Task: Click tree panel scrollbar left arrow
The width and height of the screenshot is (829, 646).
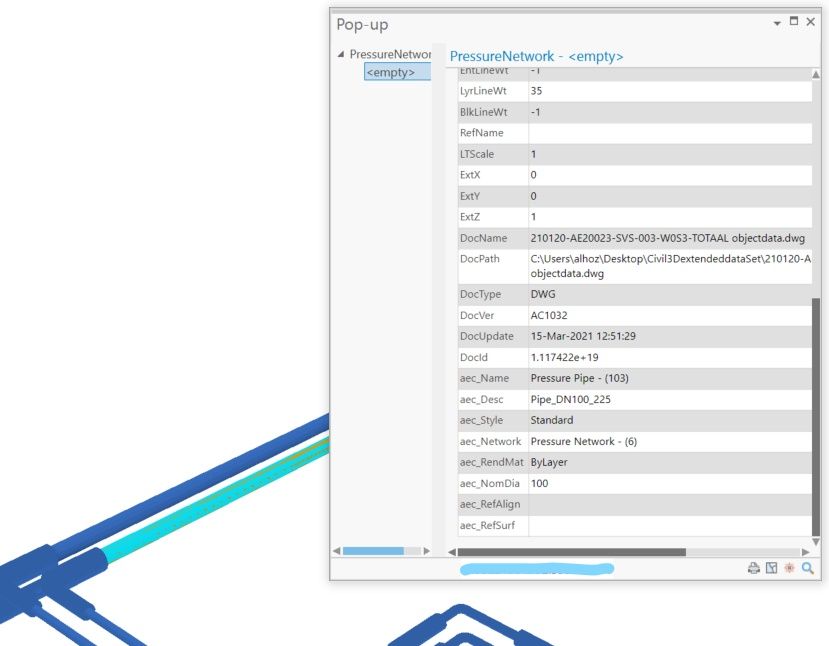Action: pyautogui.click(x=337, y=551)
